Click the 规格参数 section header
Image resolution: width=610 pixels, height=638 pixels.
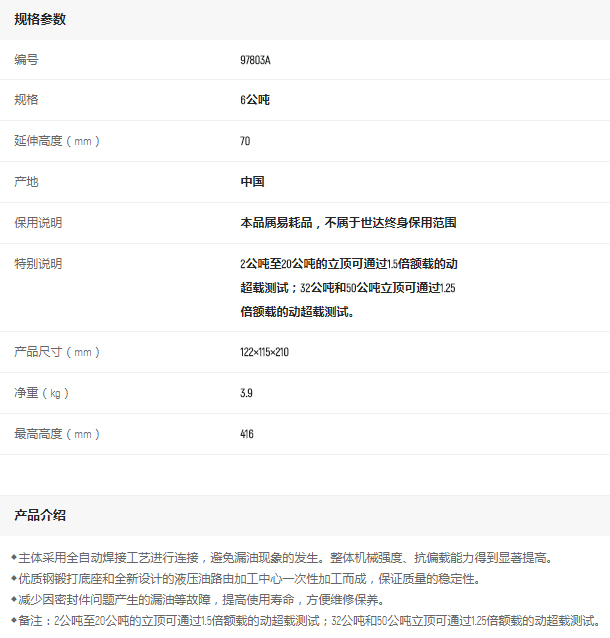[40, 20]
